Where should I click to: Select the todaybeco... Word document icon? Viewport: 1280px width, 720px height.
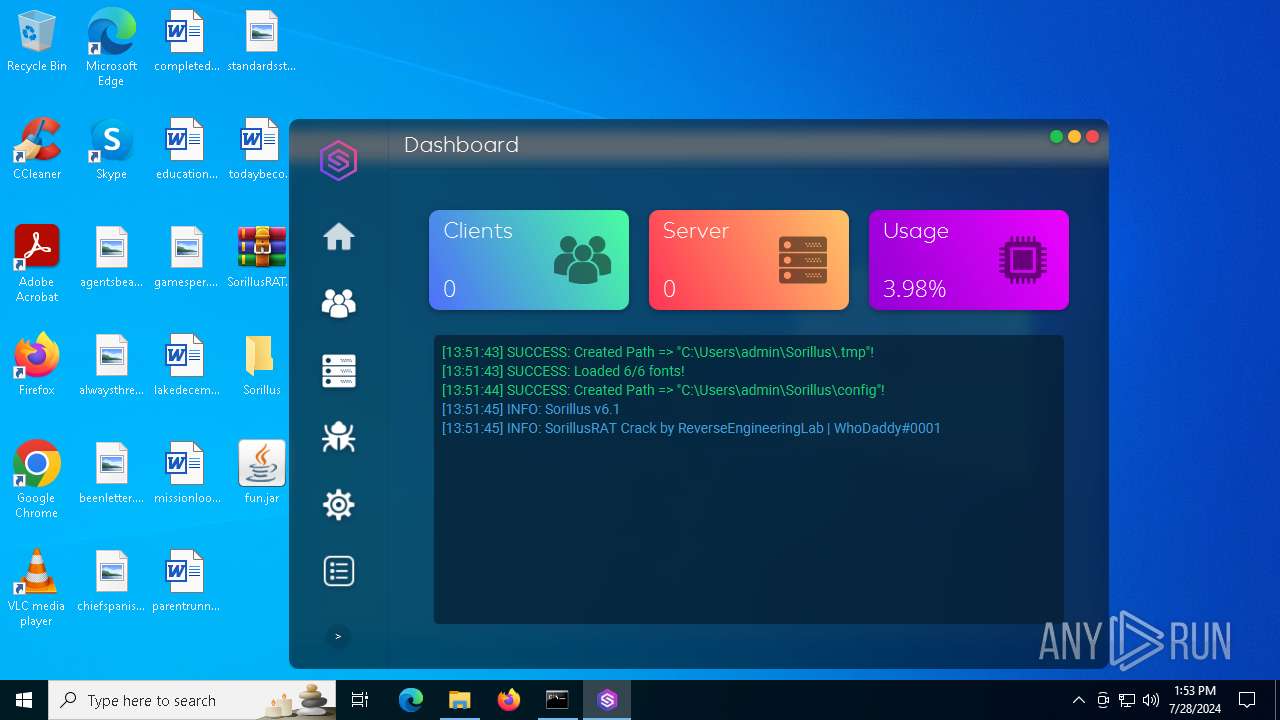click(260, 150)
